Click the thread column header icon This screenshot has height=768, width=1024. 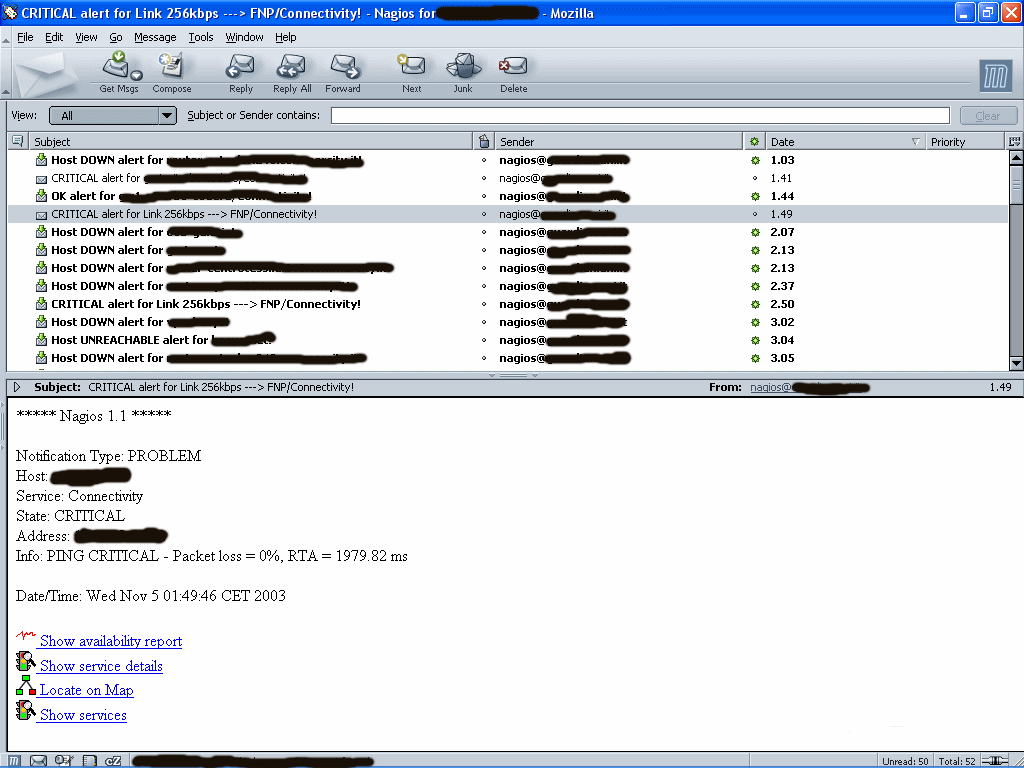18,141
